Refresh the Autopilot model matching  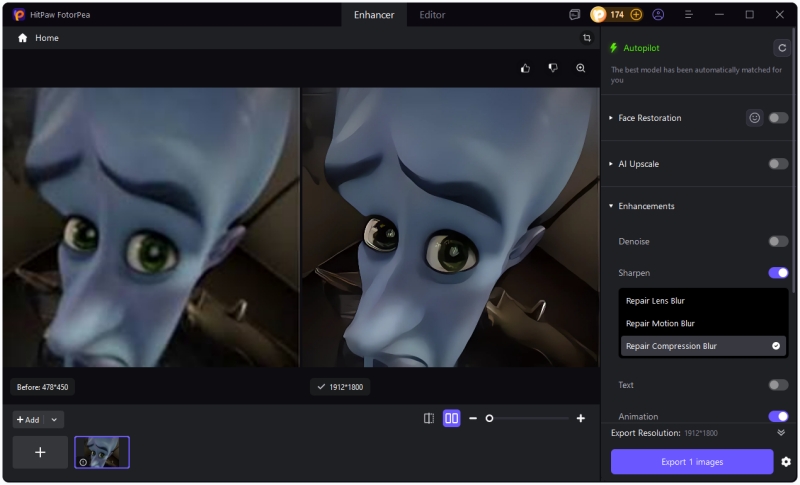point(782,48)
